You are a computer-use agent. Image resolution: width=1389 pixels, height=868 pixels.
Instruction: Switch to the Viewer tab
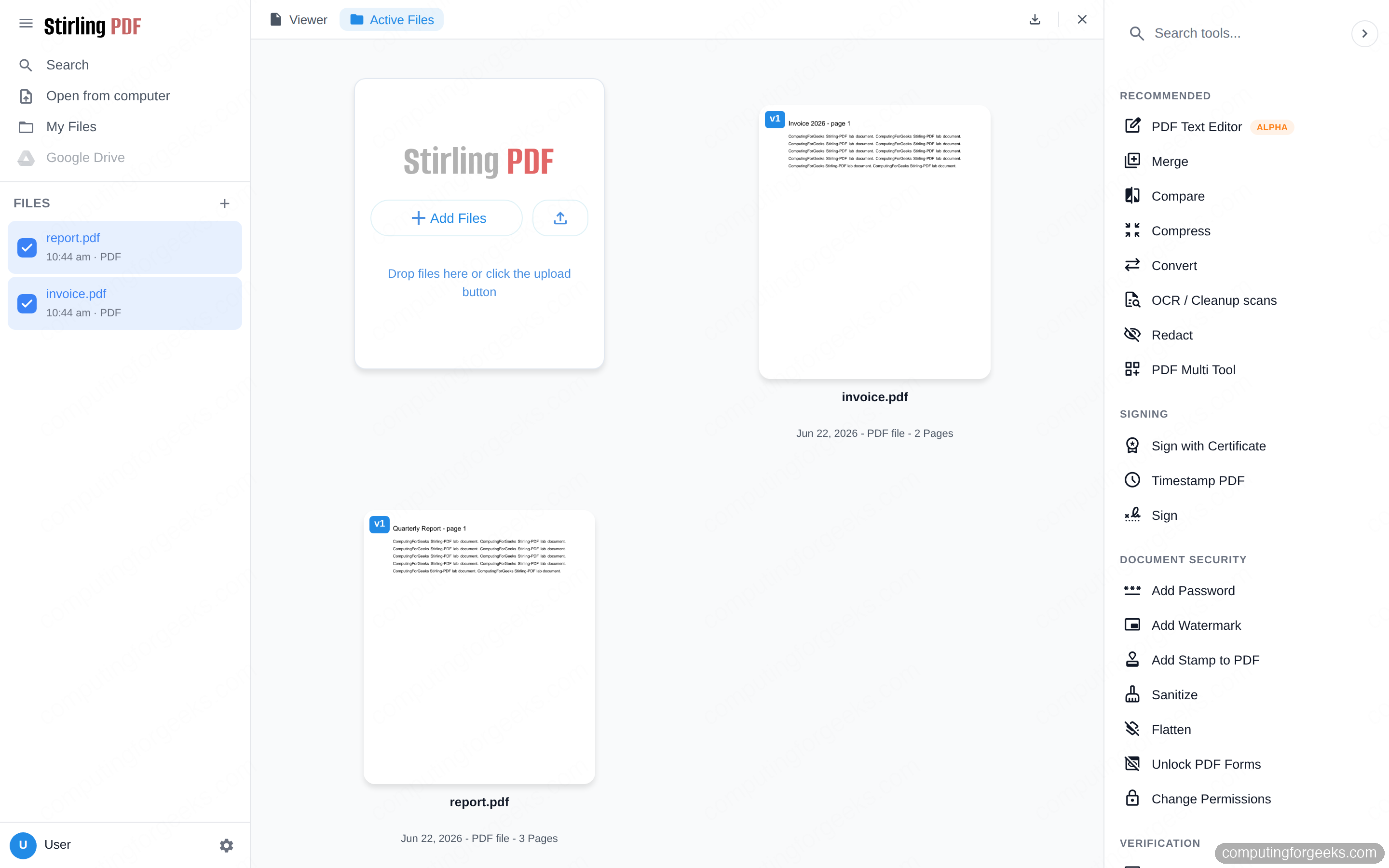pos(299,19)
